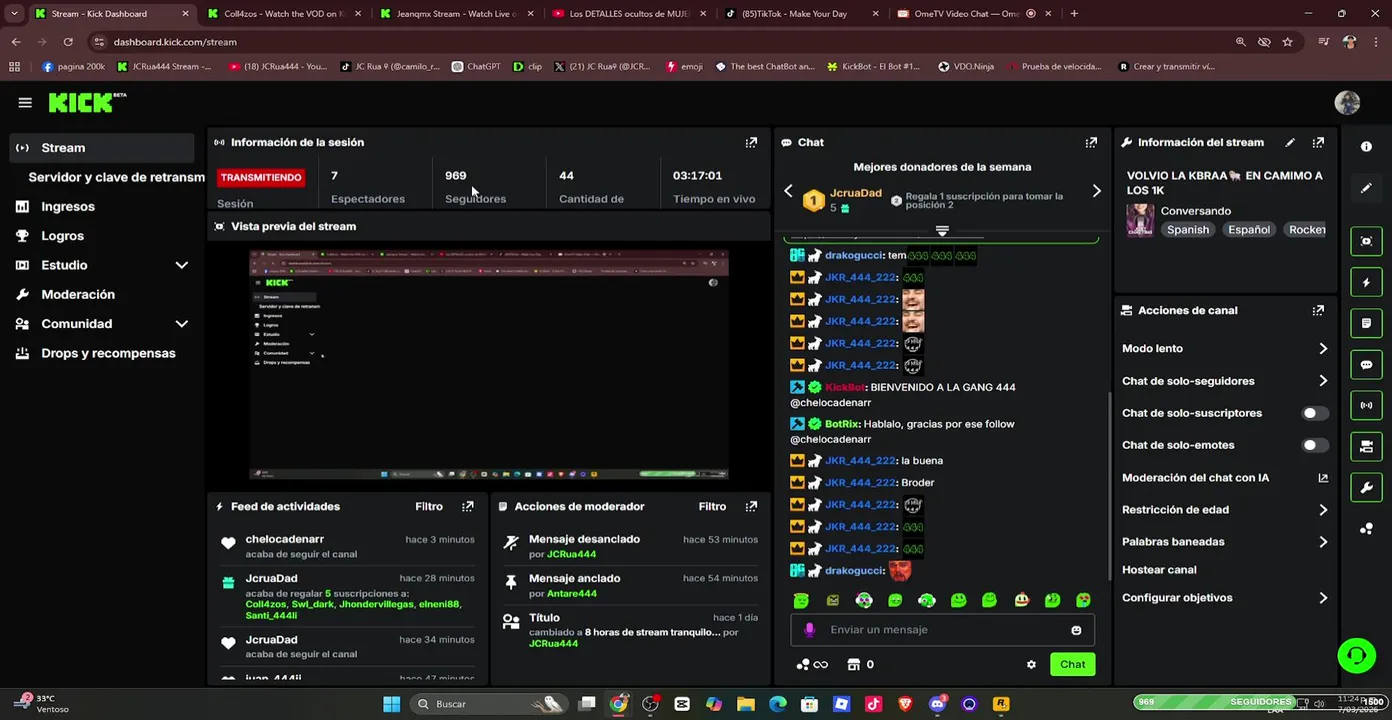Open Moderación del chat con IA link icon
This screenshot has height=720, width=1392.
tap(1323, 478)
